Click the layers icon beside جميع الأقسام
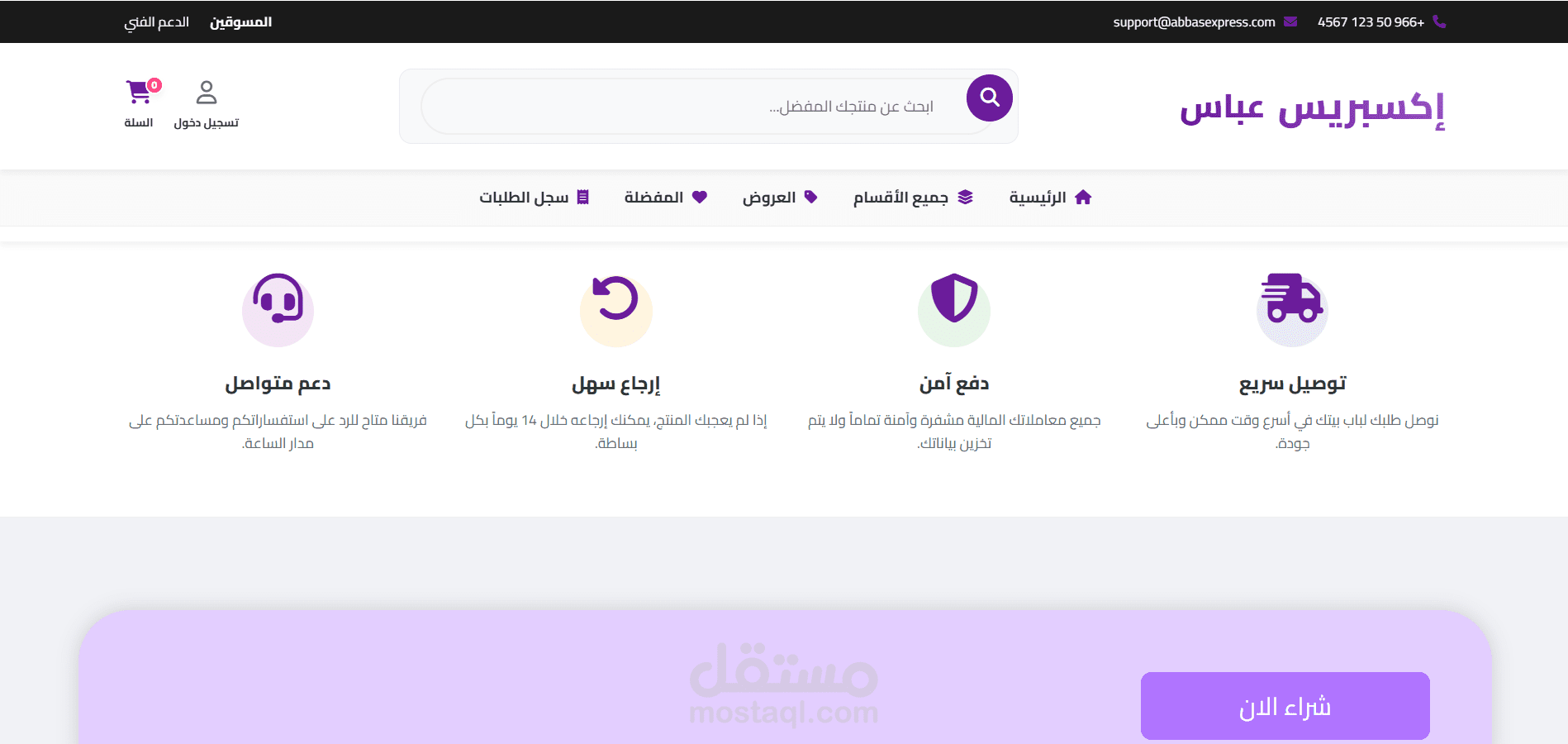1568x744 pixels. [965, 197]
